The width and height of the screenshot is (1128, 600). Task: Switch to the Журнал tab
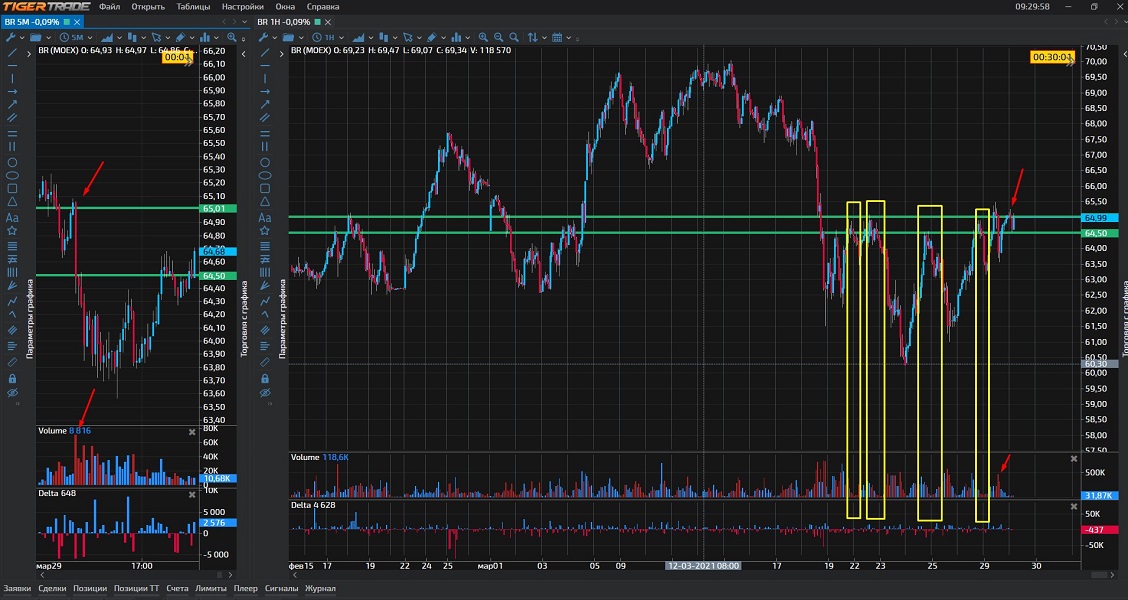point(320,588)
